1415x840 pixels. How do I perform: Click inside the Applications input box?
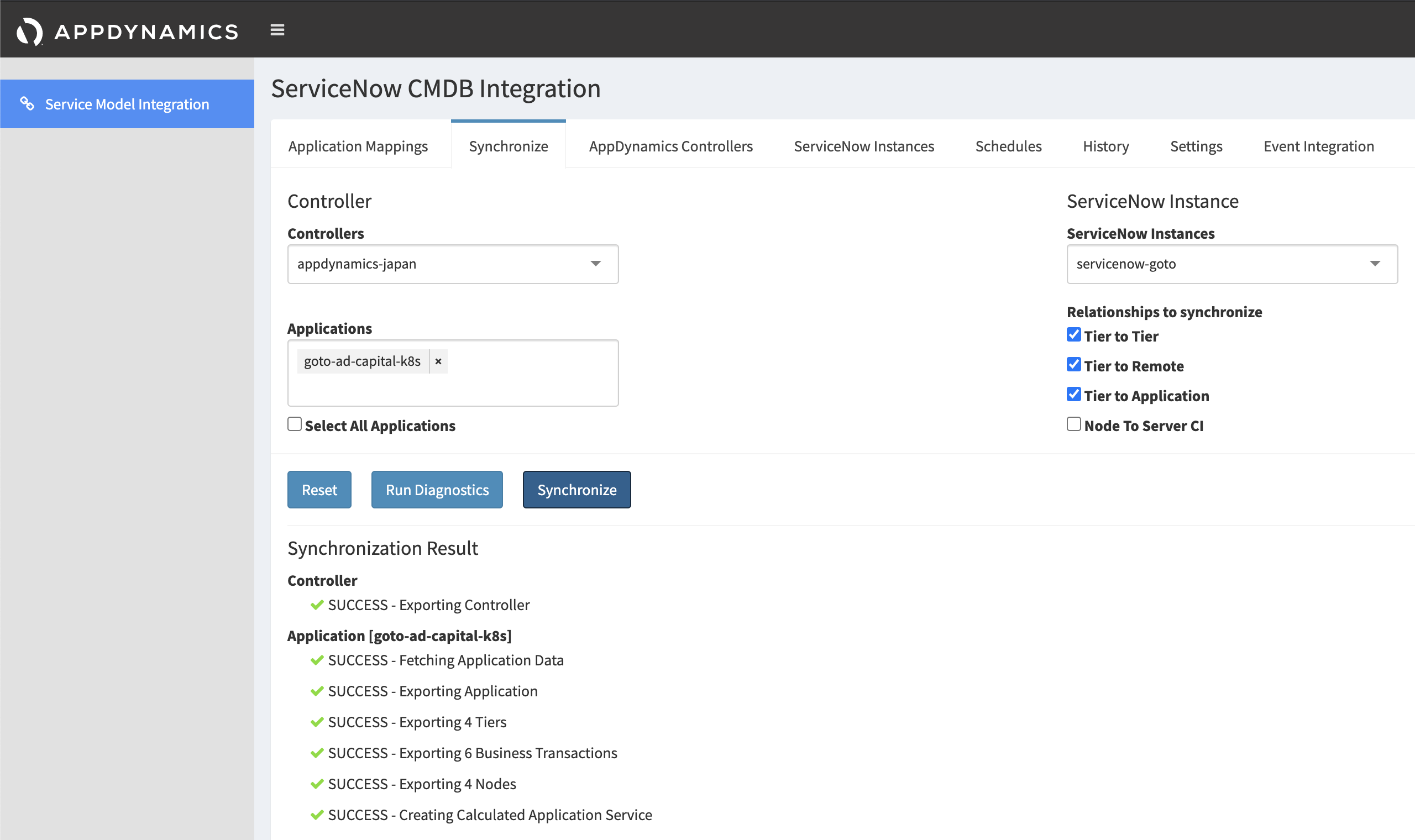pyautogui.click(x=453, y=373)
